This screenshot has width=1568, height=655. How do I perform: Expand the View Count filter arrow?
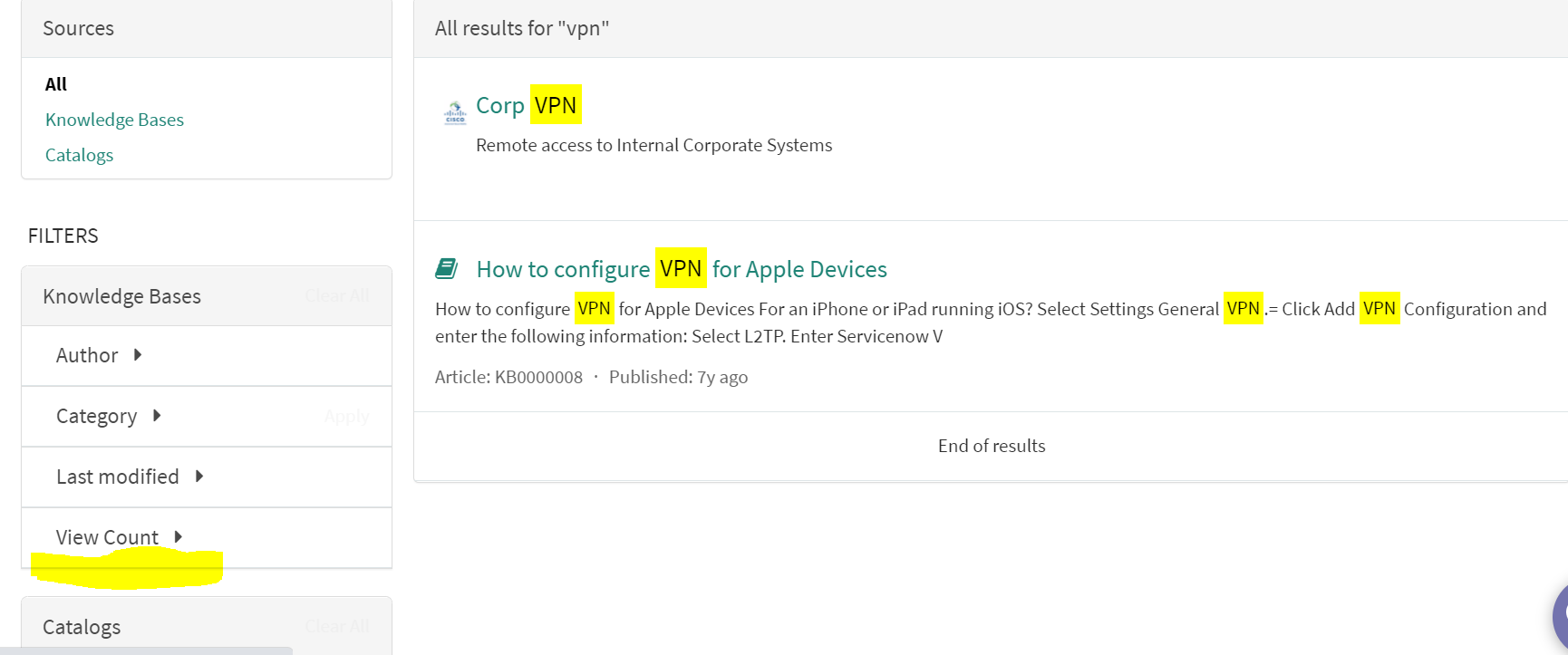179,537
